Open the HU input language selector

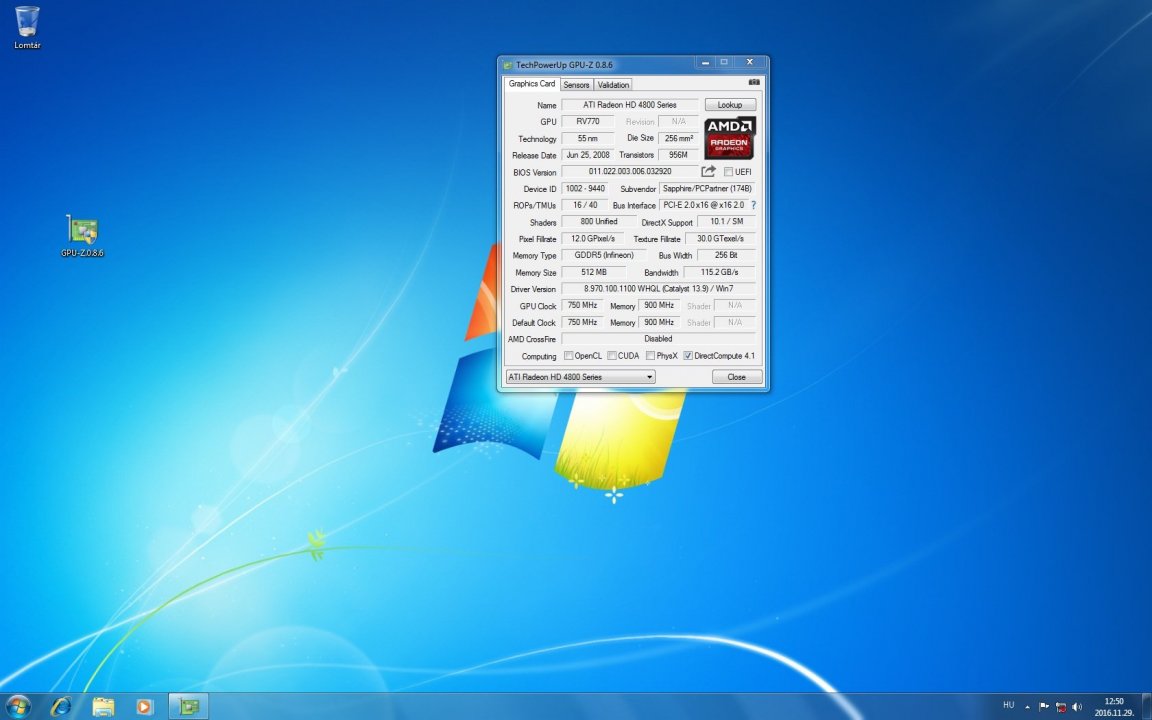pyautogui.click(x=1008, y=707)
